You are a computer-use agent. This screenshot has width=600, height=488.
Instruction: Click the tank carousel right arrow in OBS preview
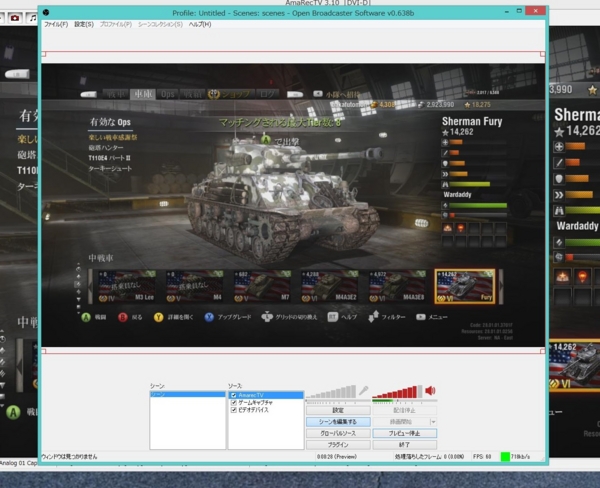501,286
